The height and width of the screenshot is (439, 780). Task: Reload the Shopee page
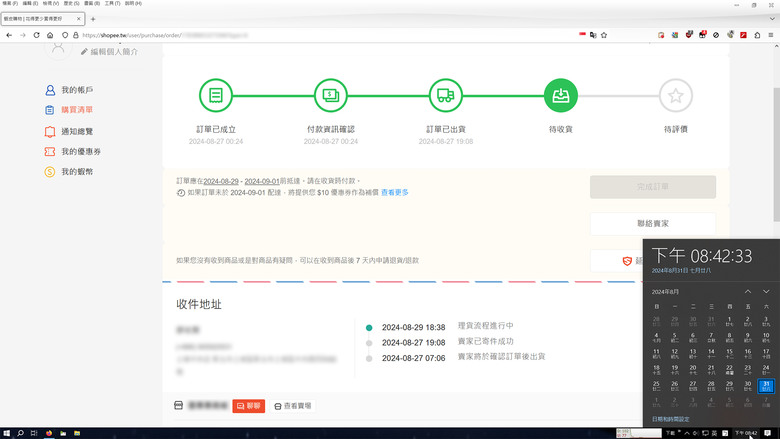tap(36, 35)
